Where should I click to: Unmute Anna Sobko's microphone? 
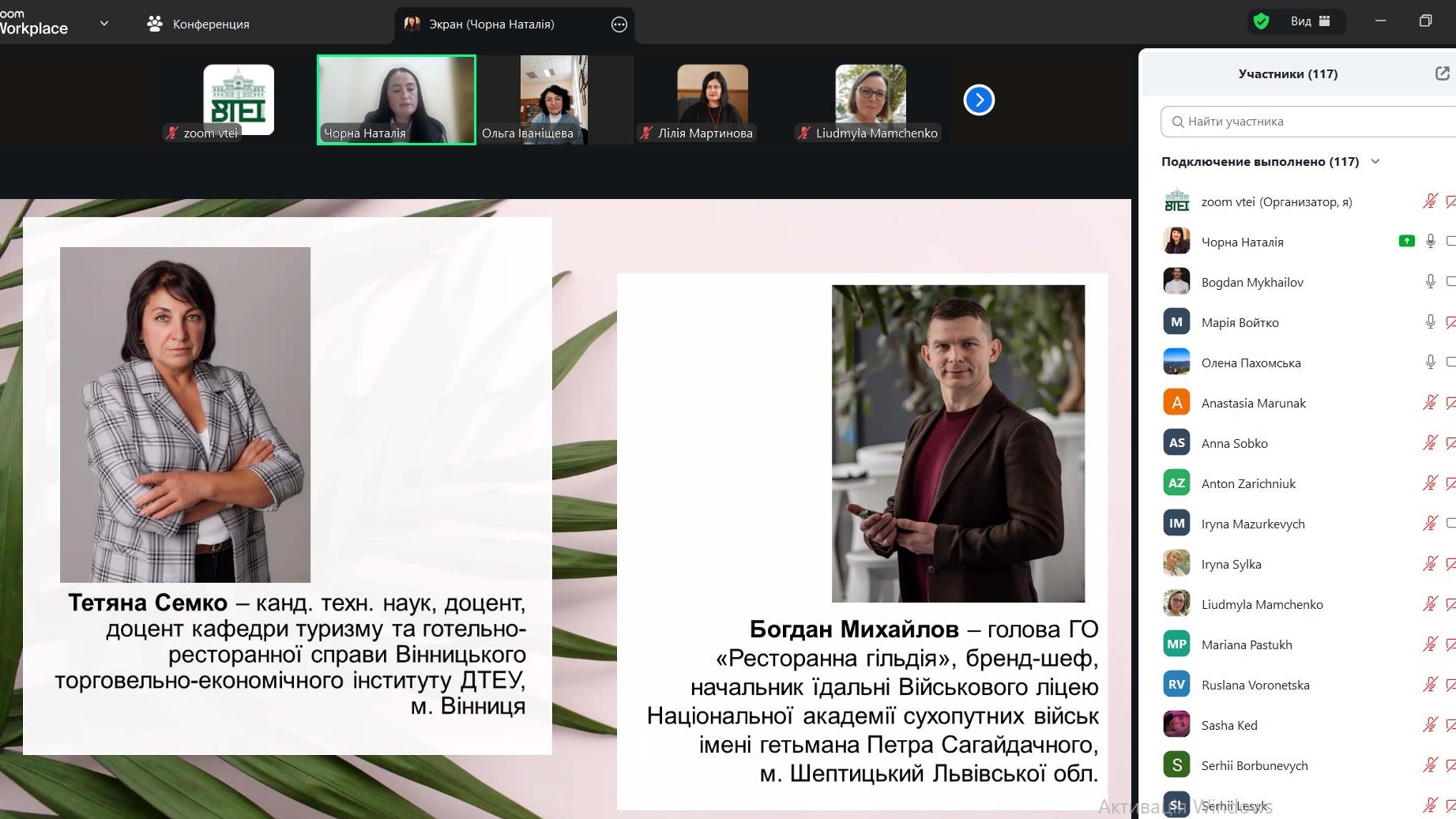(1430, 443)
